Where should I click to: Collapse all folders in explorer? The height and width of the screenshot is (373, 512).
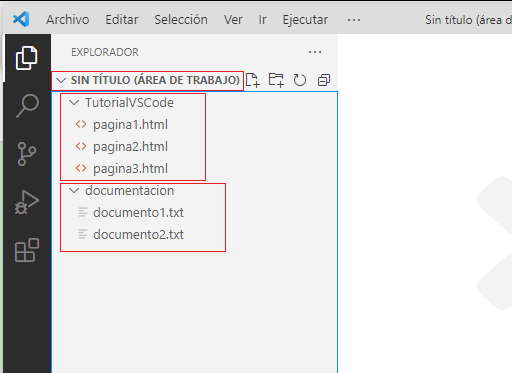324,80
